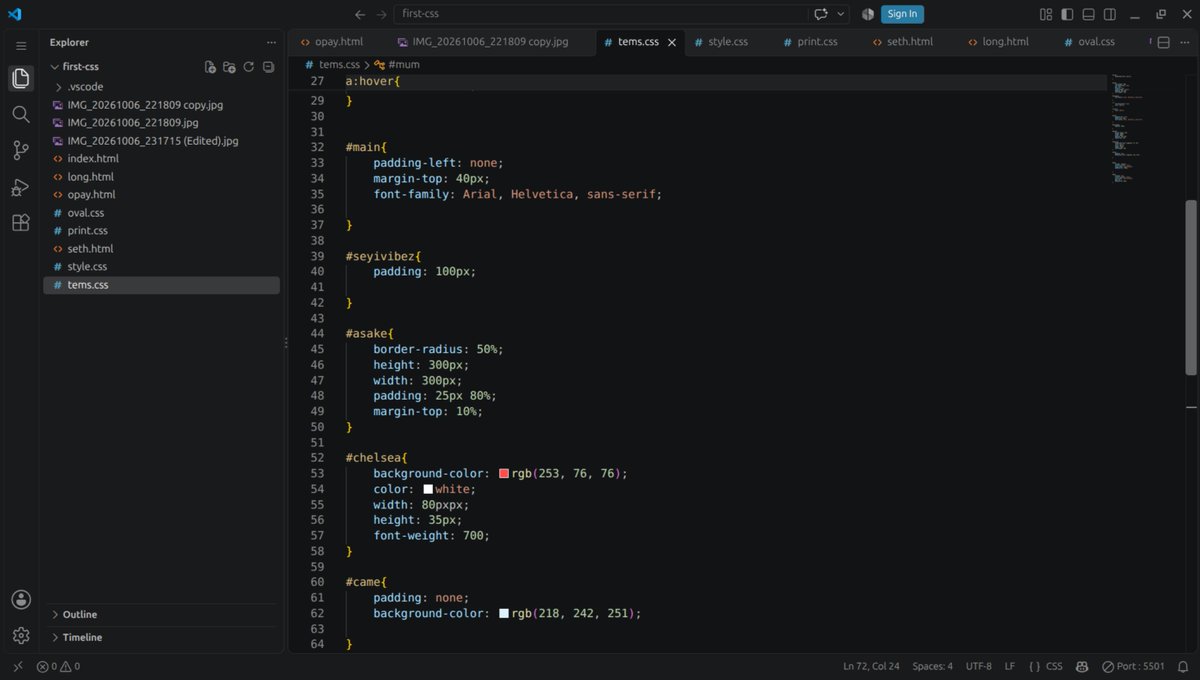Viewport: 1200px width, 680px height.
Task: Click the Sign In button
Action: point(902,14)
